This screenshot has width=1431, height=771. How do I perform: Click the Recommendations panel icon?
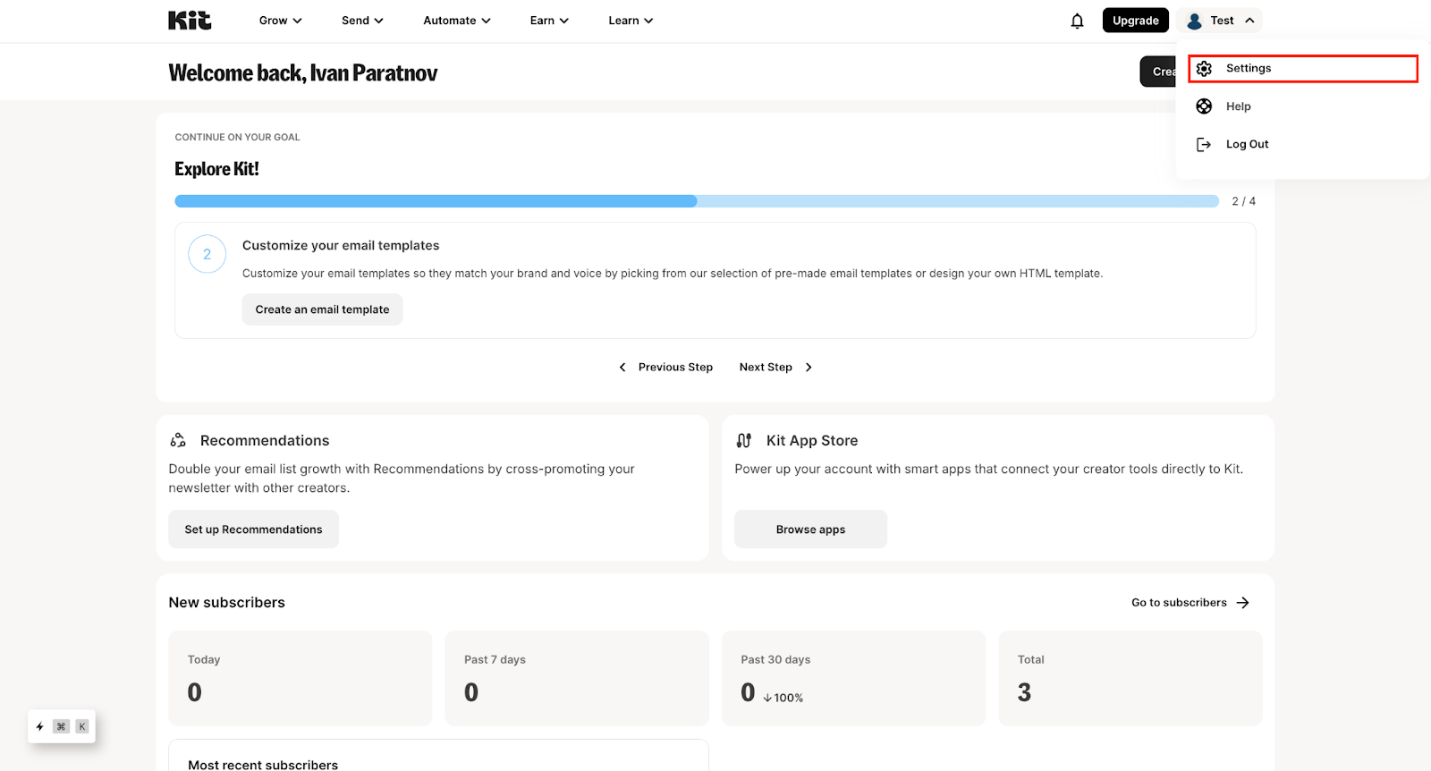[x=178, y=439]
